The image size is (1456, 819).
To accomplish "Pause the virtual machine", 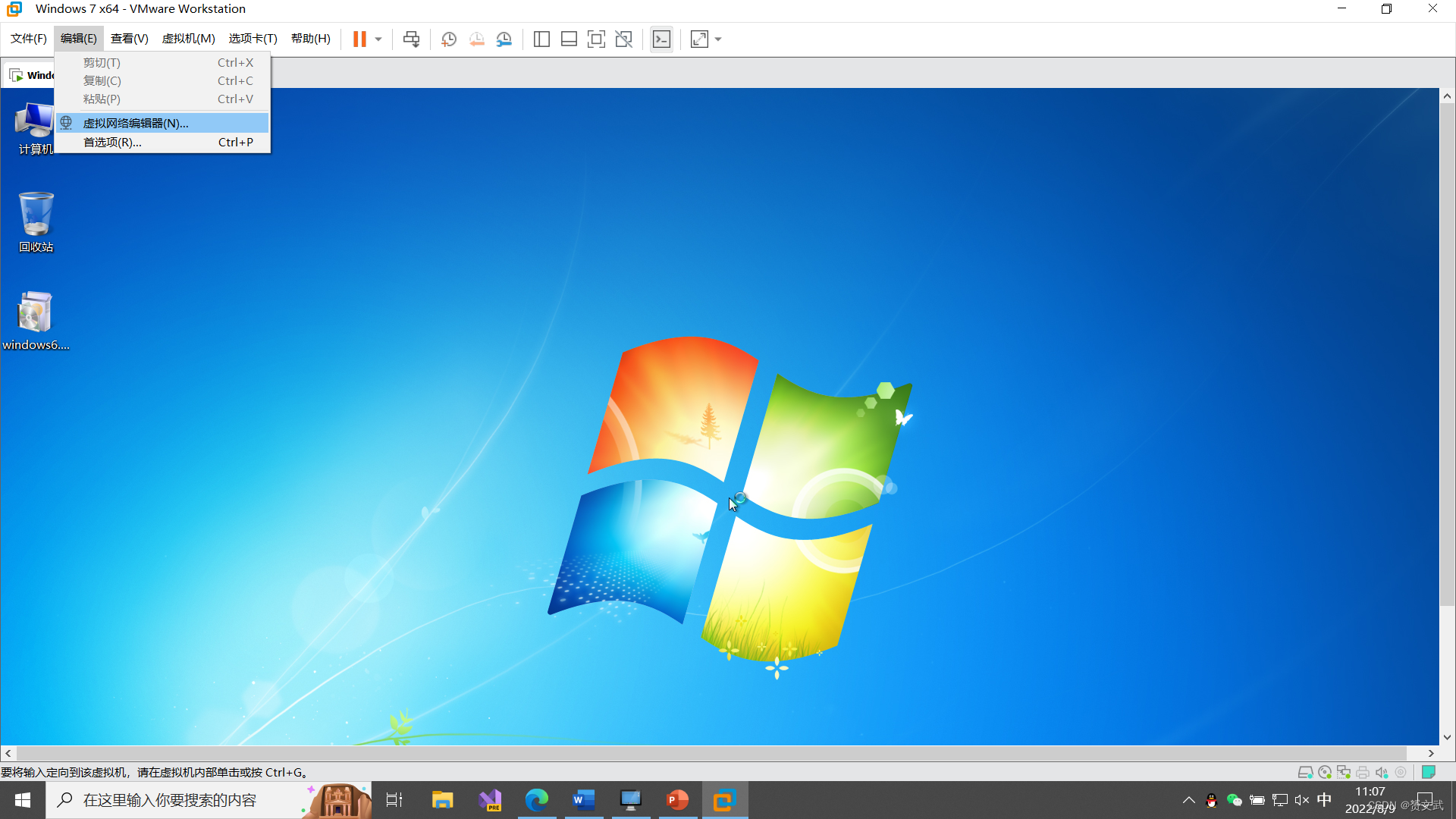I will tap(359, 39).
